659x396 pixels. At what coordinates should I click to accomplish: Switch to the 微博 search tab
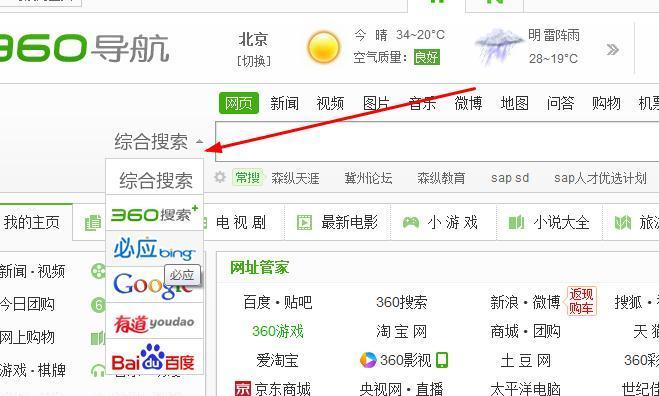[468, 103]
